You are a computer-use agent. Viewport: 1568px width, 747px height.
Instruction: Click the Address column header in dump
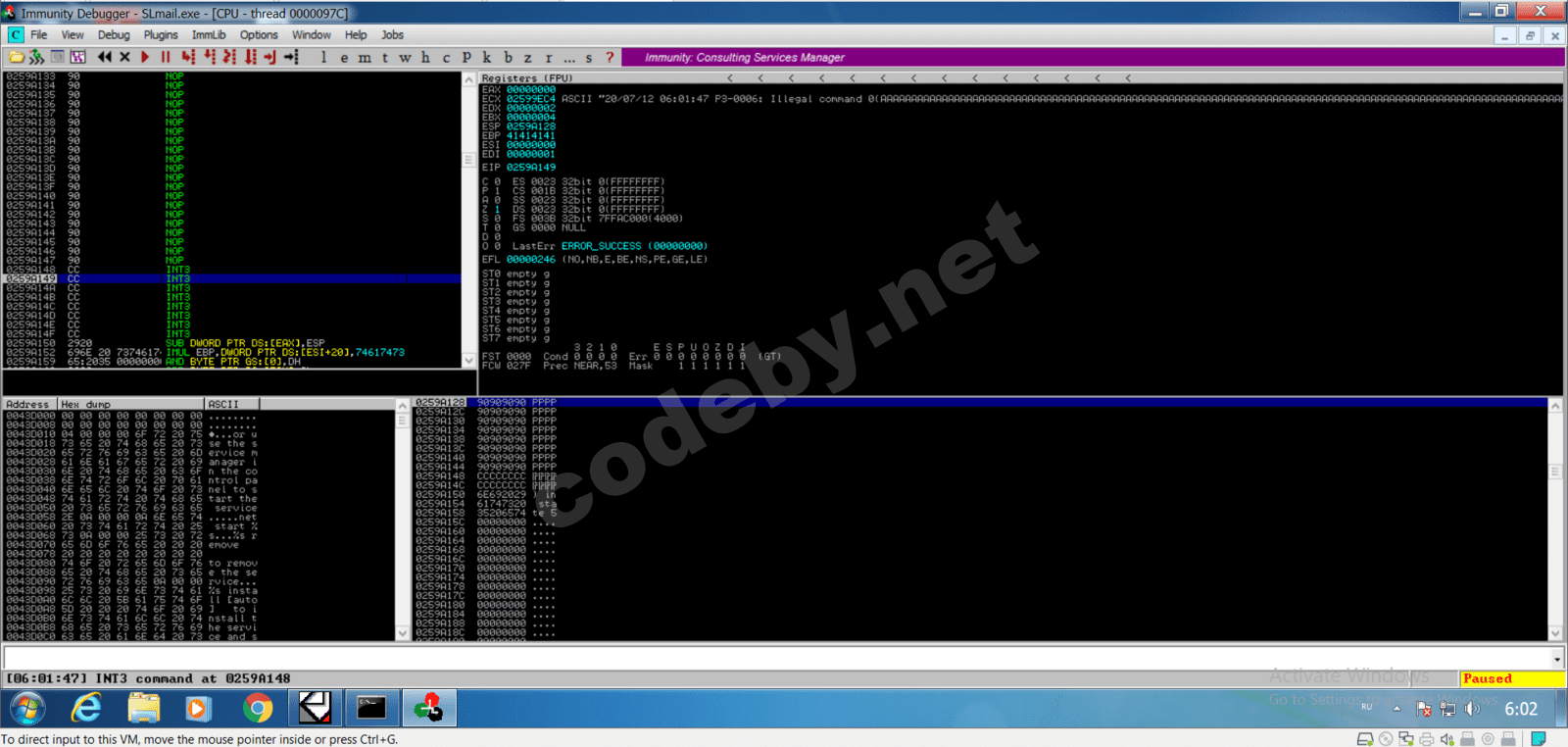(30, 404)
